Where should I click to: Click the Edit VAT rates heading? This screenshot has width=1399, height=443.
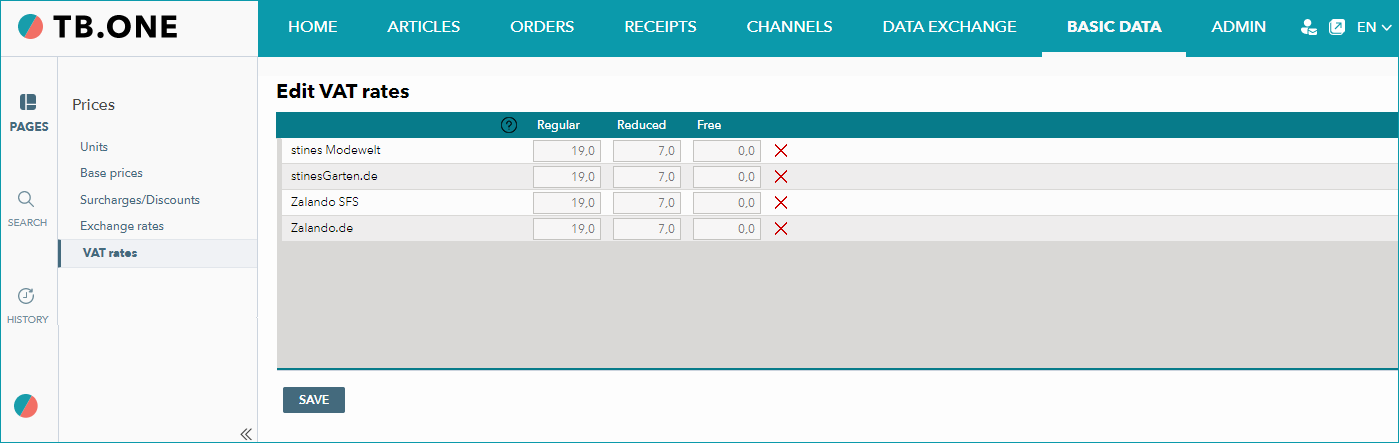(343, 91)
